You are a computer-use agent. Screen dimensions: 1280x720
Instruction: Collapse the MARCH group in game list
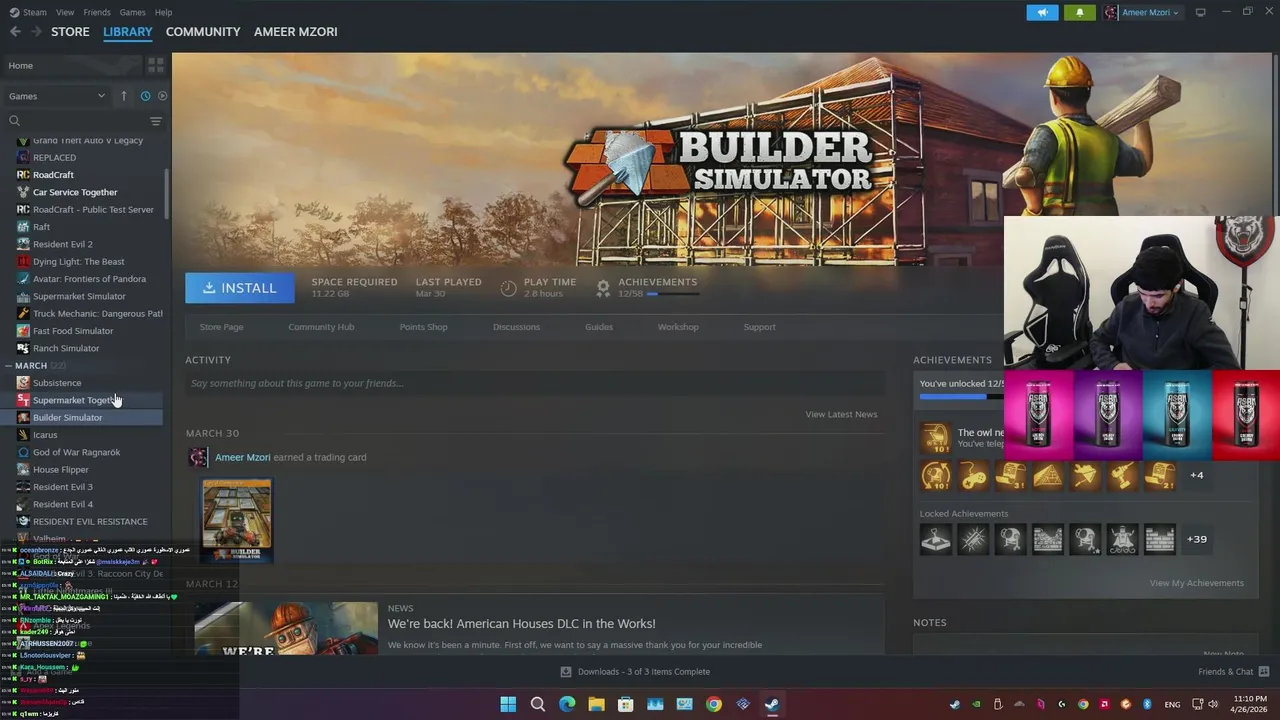[9, 366]
